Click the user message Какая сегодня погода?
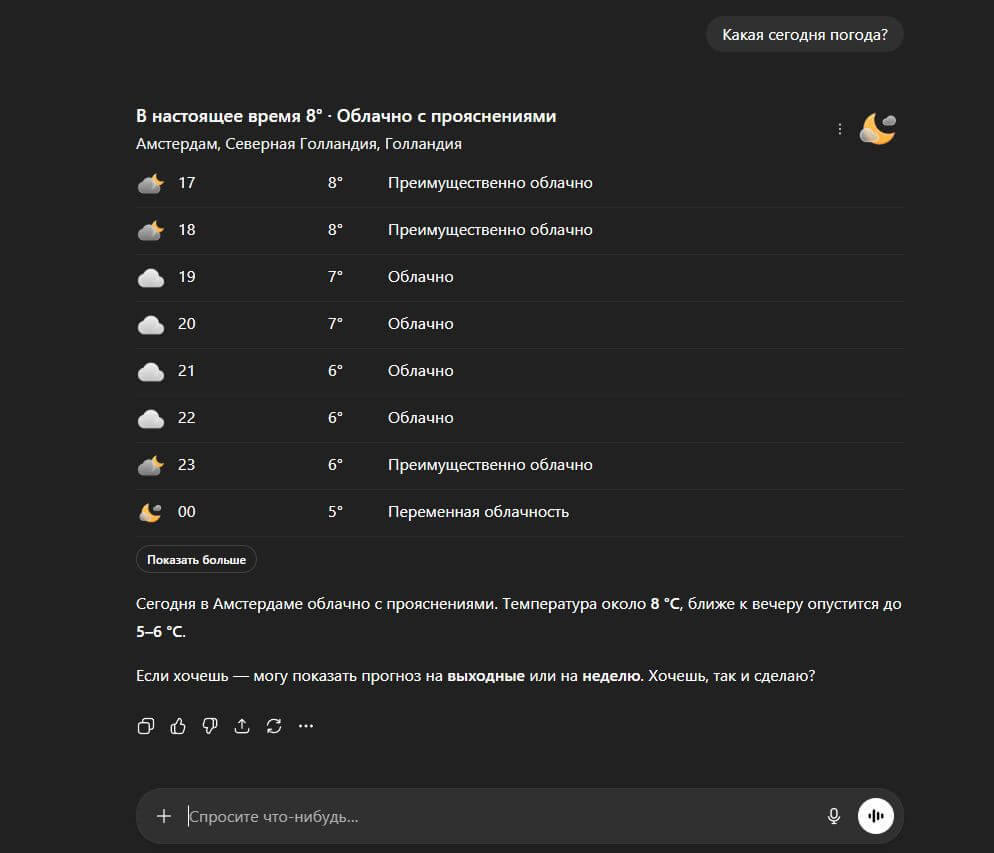Viewport: 994px width, 853px height. coord(804,33)
